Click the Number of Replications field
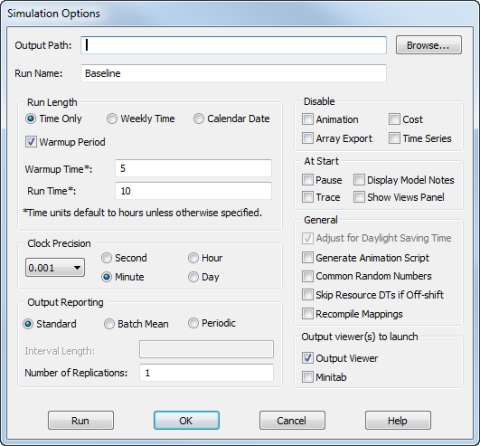The image size is (480, 446). 206,373
